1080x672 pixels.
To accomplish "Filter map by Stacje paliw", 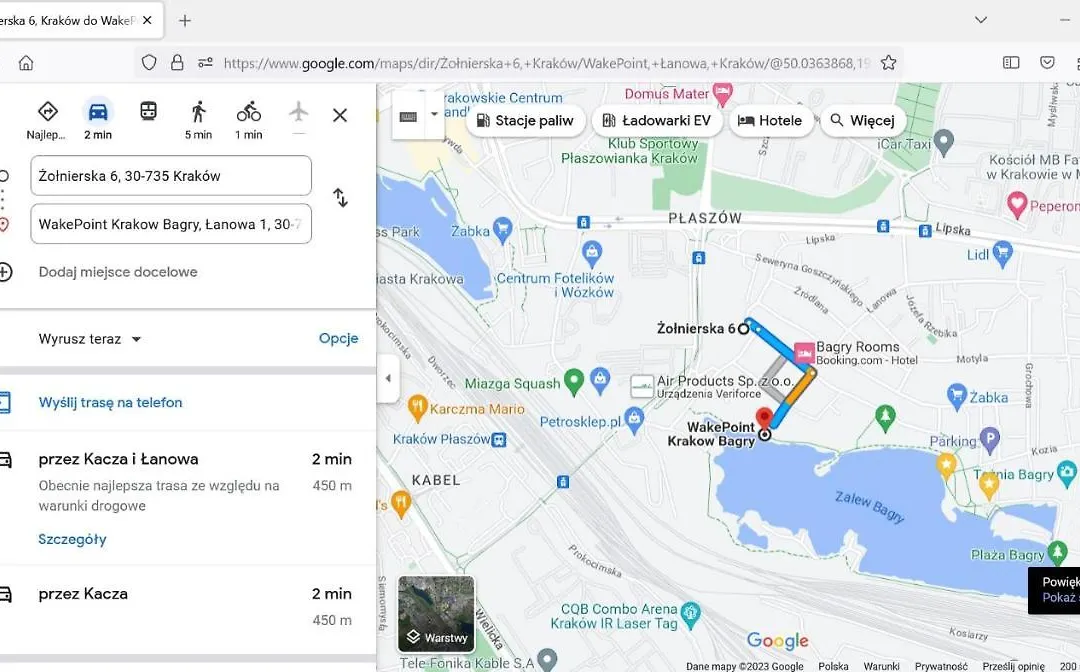I will pos(525,120).
